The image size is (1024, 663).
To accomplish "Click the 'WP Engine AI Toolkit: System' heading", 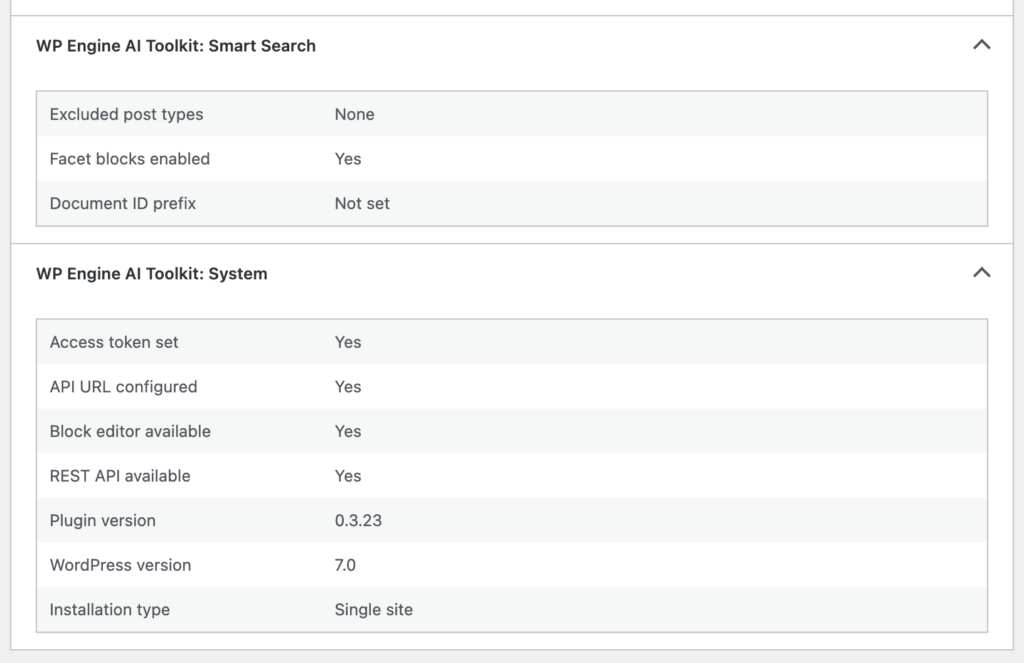I will click(x=152, y=274).
